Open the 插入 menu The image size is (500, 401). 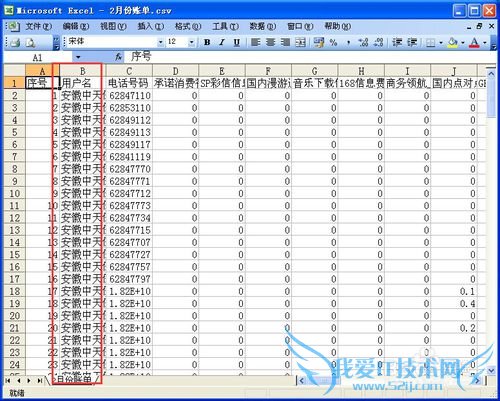click(151, 26)
